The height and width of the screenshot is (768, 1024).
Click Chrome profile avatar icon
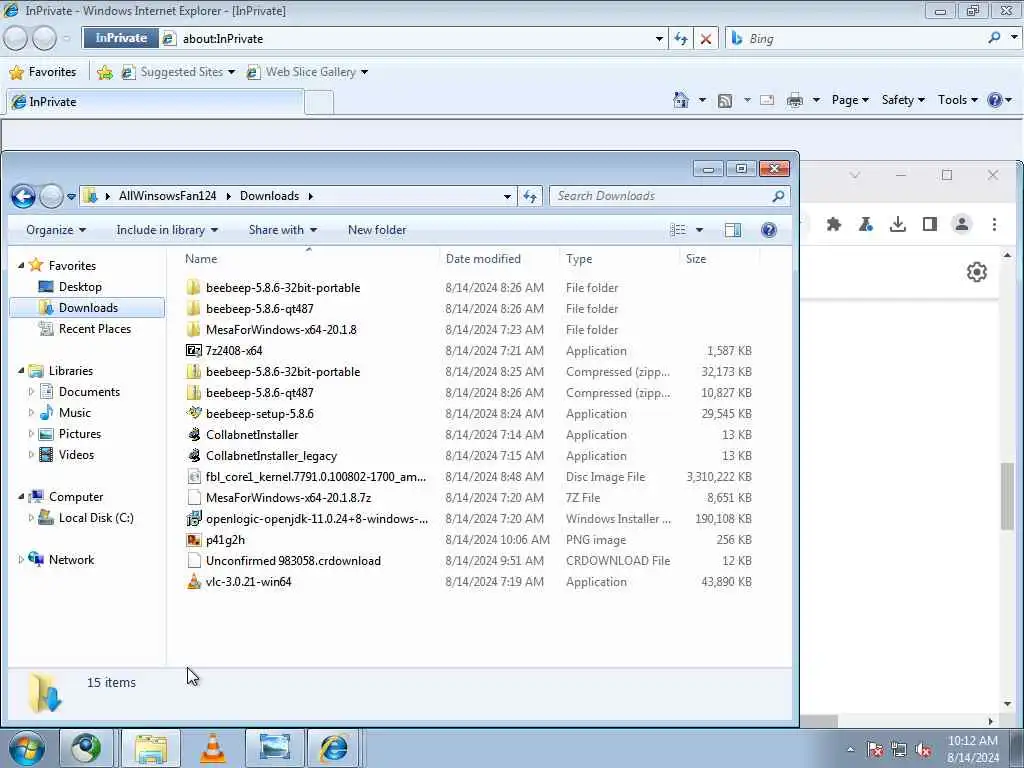tap(961, 225)
